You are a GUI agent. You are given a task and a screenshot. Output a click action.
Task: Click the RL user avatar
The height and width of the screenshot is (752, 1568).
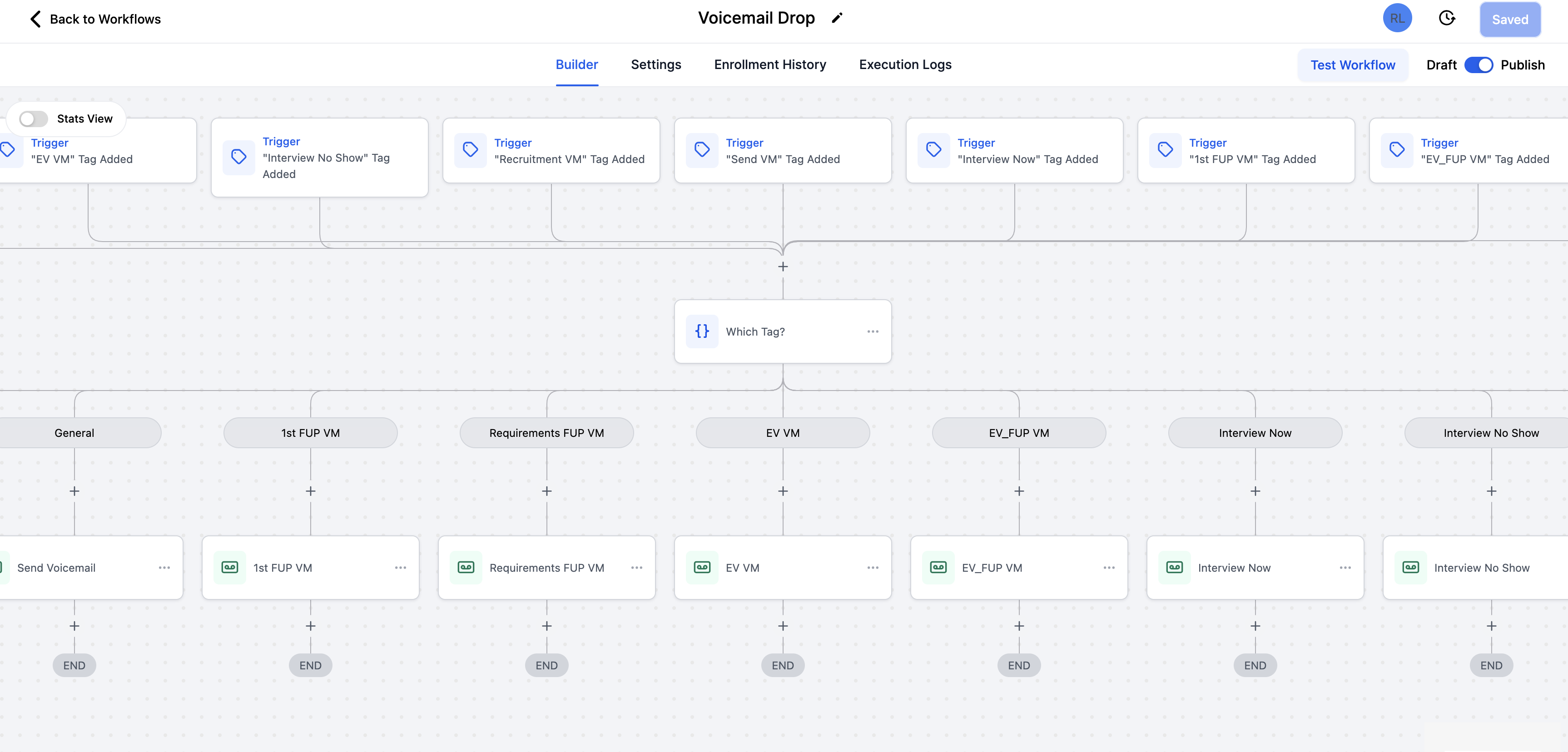1397,18
